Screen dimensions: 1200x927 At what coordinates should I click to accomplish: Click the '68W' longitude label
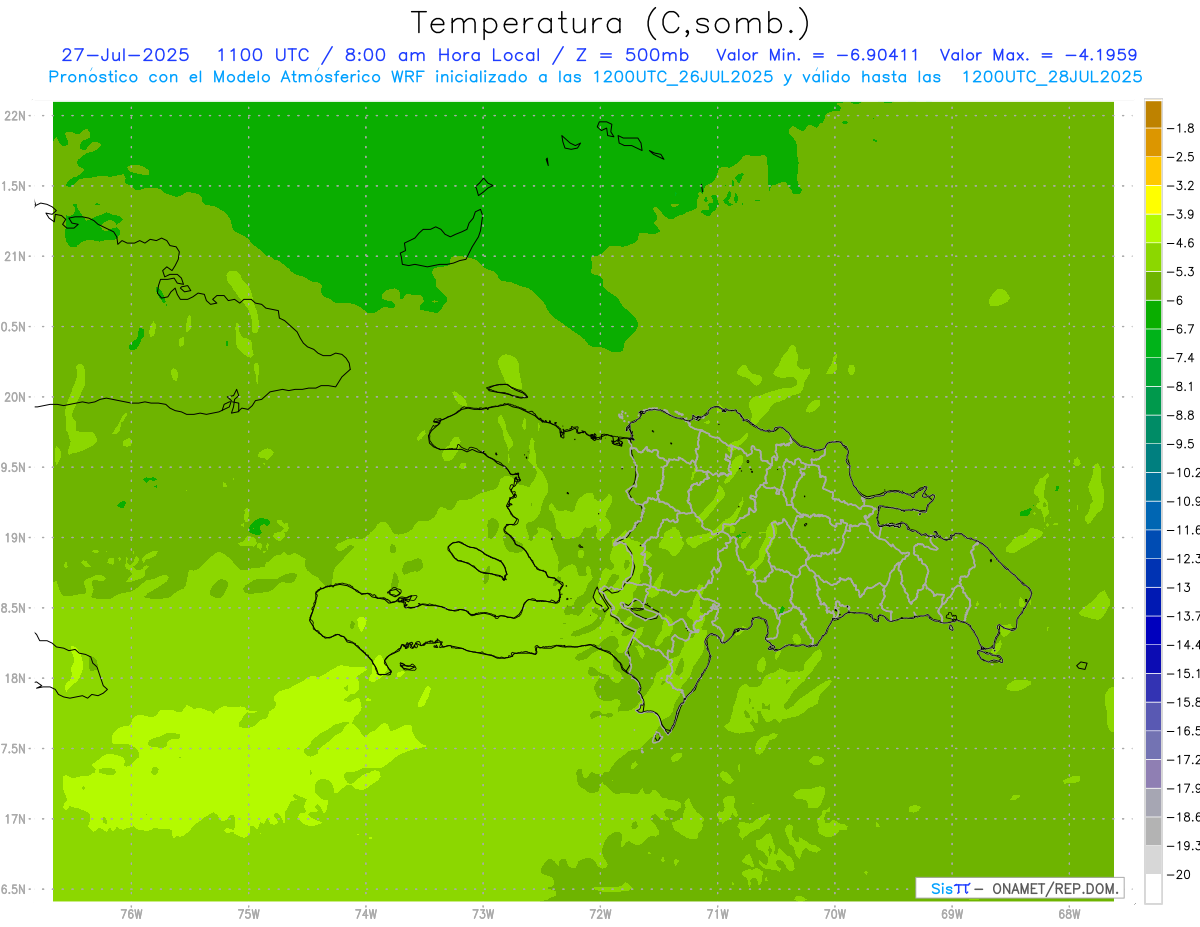pyautogui.click(x=1069, y=914)
